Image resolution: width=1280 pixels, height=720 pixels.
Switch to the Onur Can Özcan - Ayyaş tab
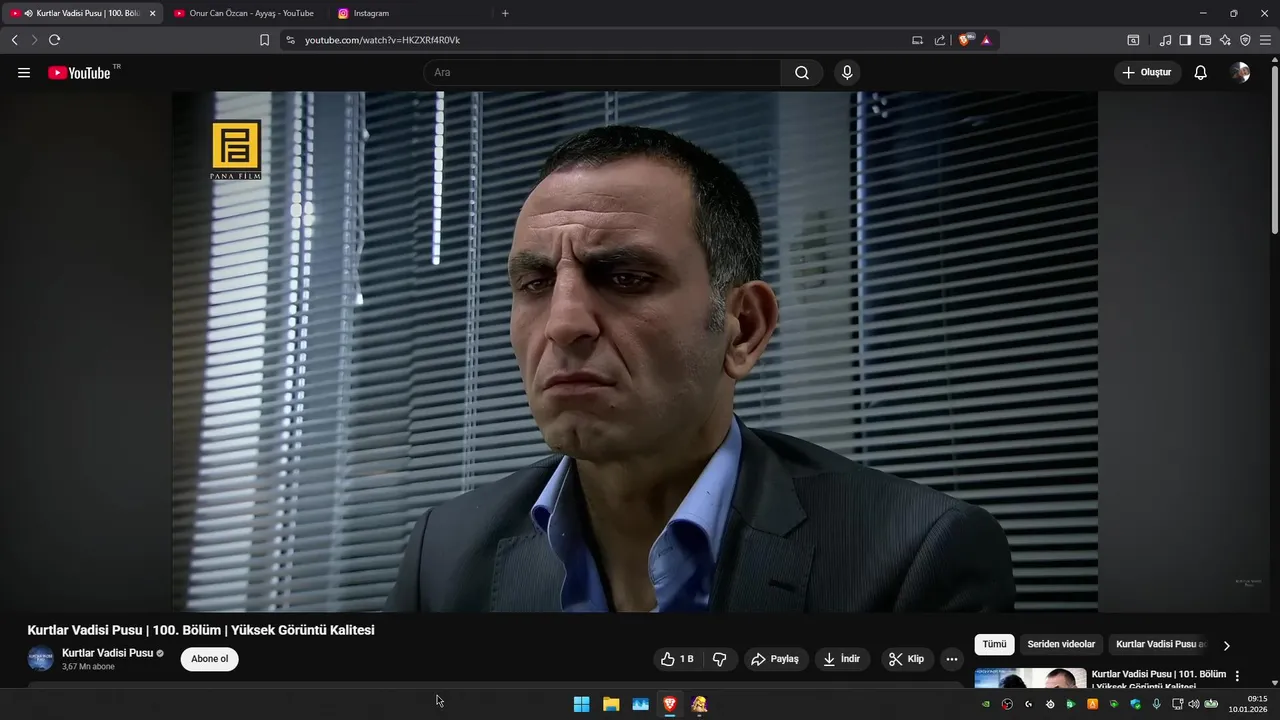pos(244,13)
